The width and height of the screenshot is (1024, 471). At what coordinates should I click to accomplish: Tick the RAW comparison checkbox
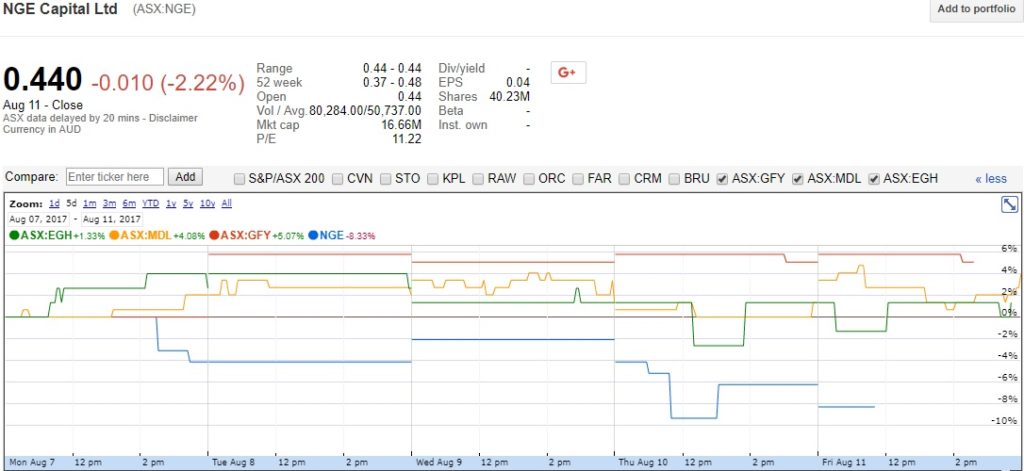pyautogui.click(x=479, y=179)
